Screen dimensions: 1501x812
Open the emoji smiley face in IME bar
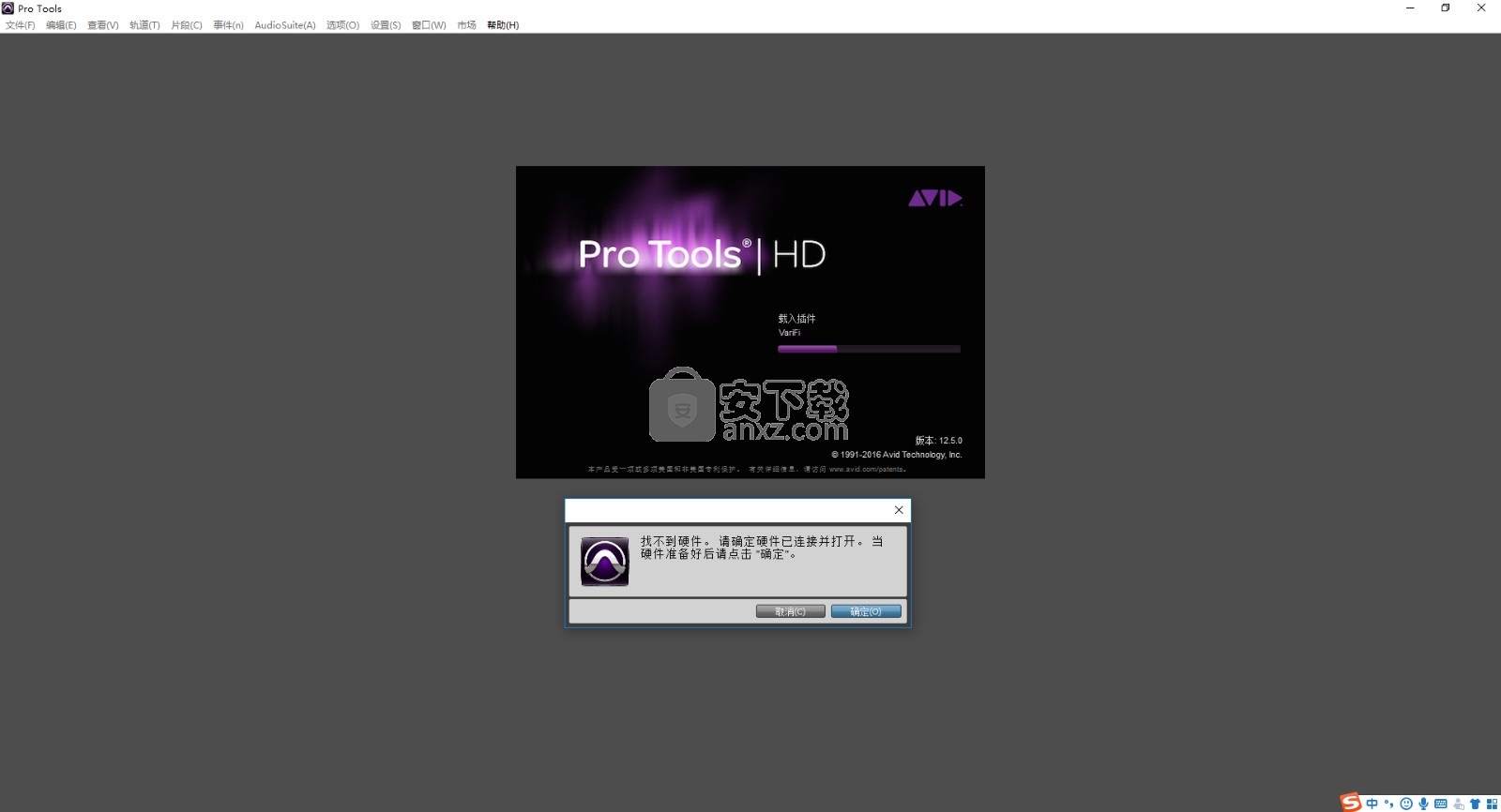pyautogui.click(x=1406, y=804)
